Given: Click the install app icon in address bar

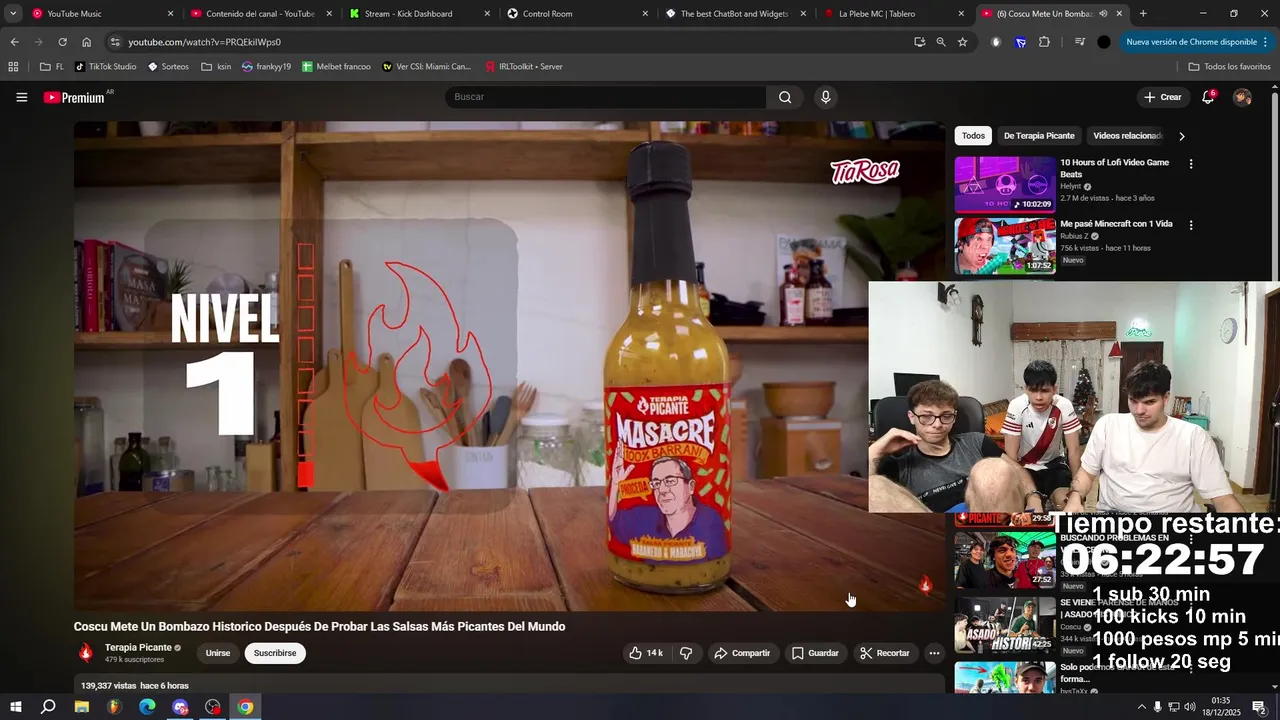Looking at the screenshot, I should 919,42.
